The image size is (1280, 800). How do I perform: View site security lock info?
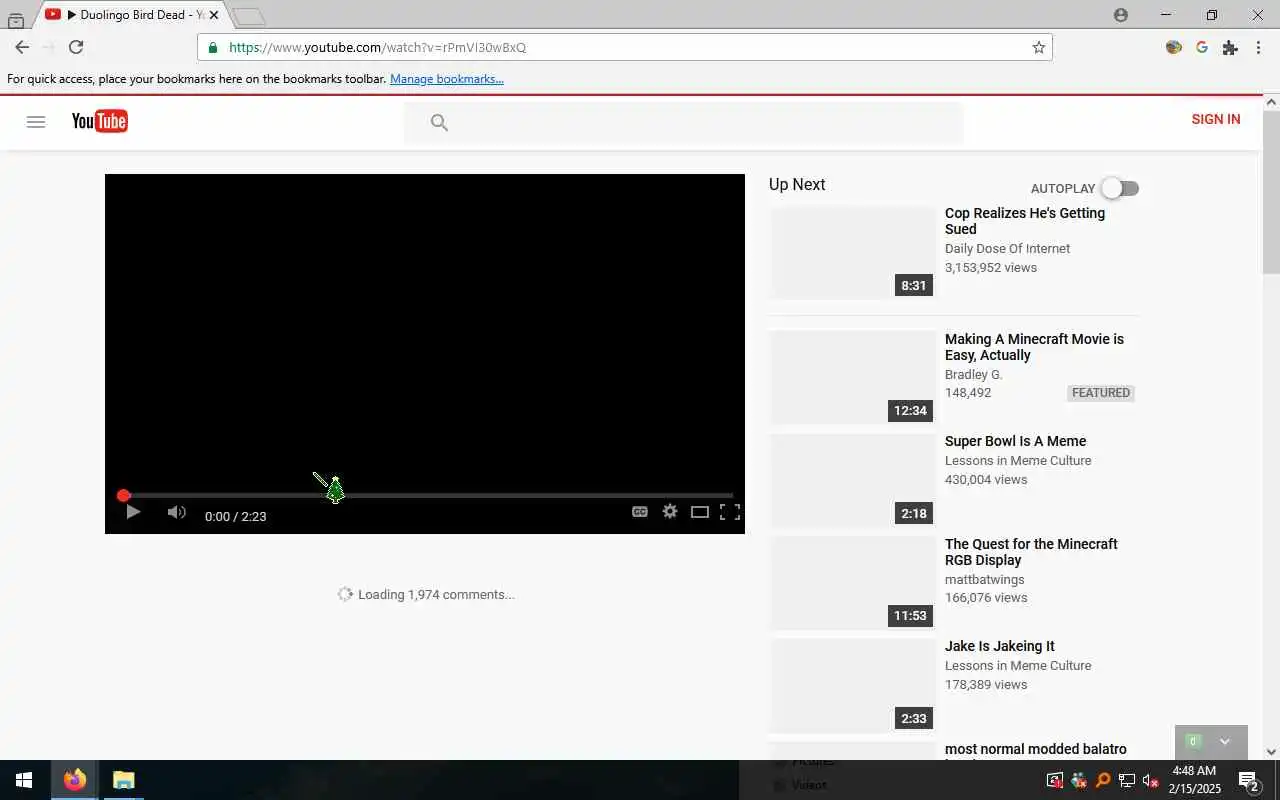(x=212, y=47)
